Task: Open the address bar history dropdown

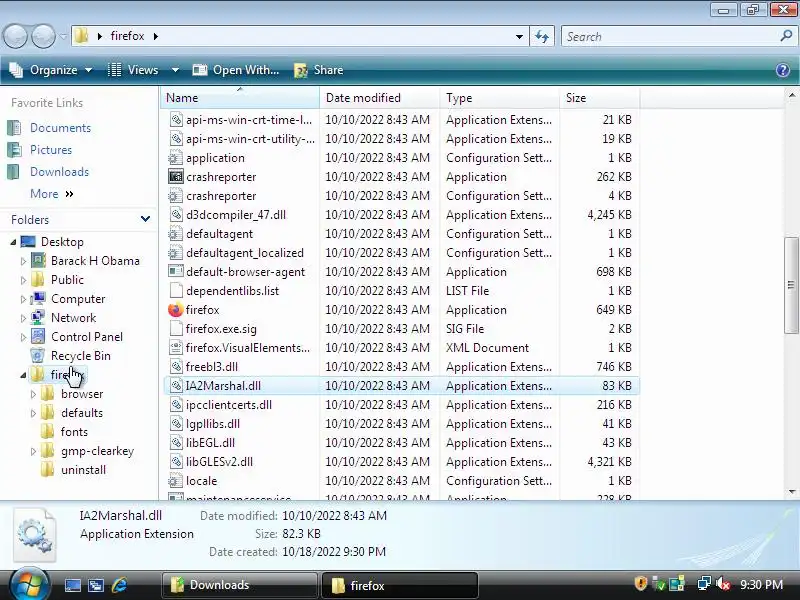Action: click(519, 37)
